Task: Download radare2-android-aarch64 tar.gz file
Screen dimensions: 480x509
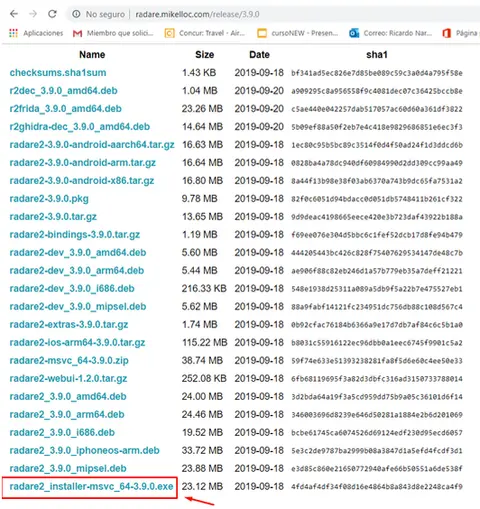Action: click(92, 145)
